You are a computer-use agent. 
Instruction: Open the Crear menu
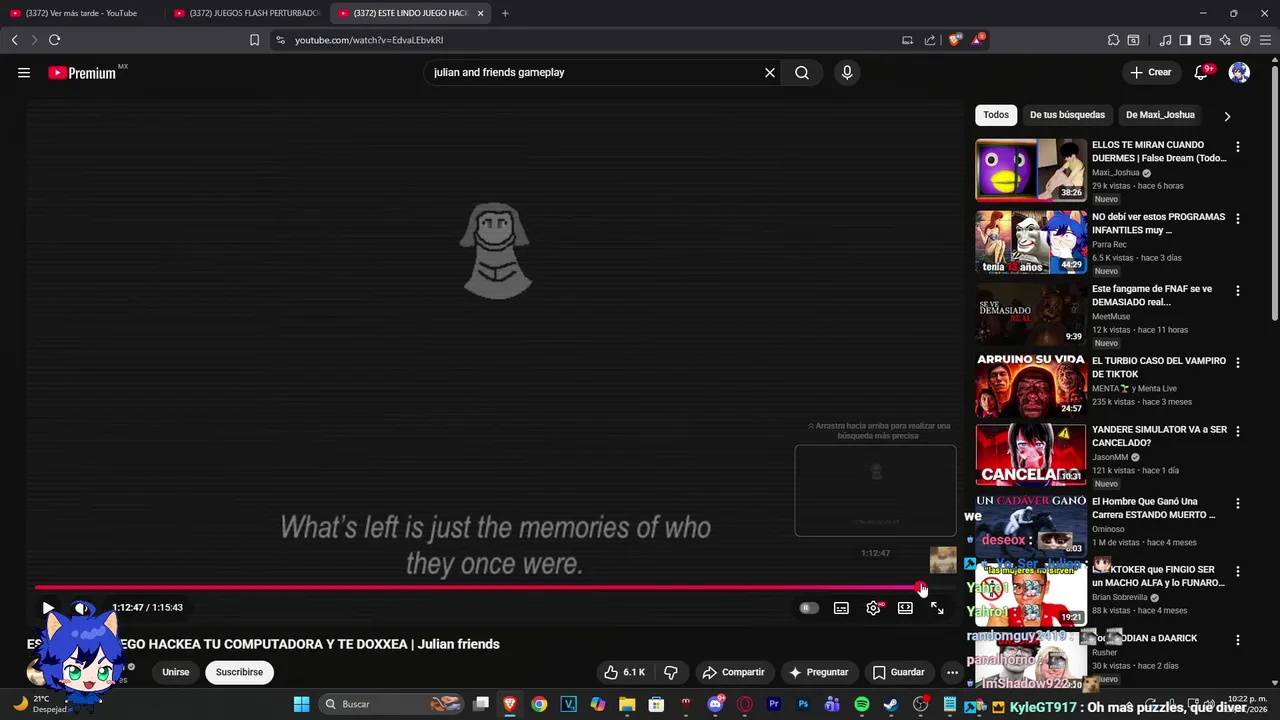tap(1151, 72)
